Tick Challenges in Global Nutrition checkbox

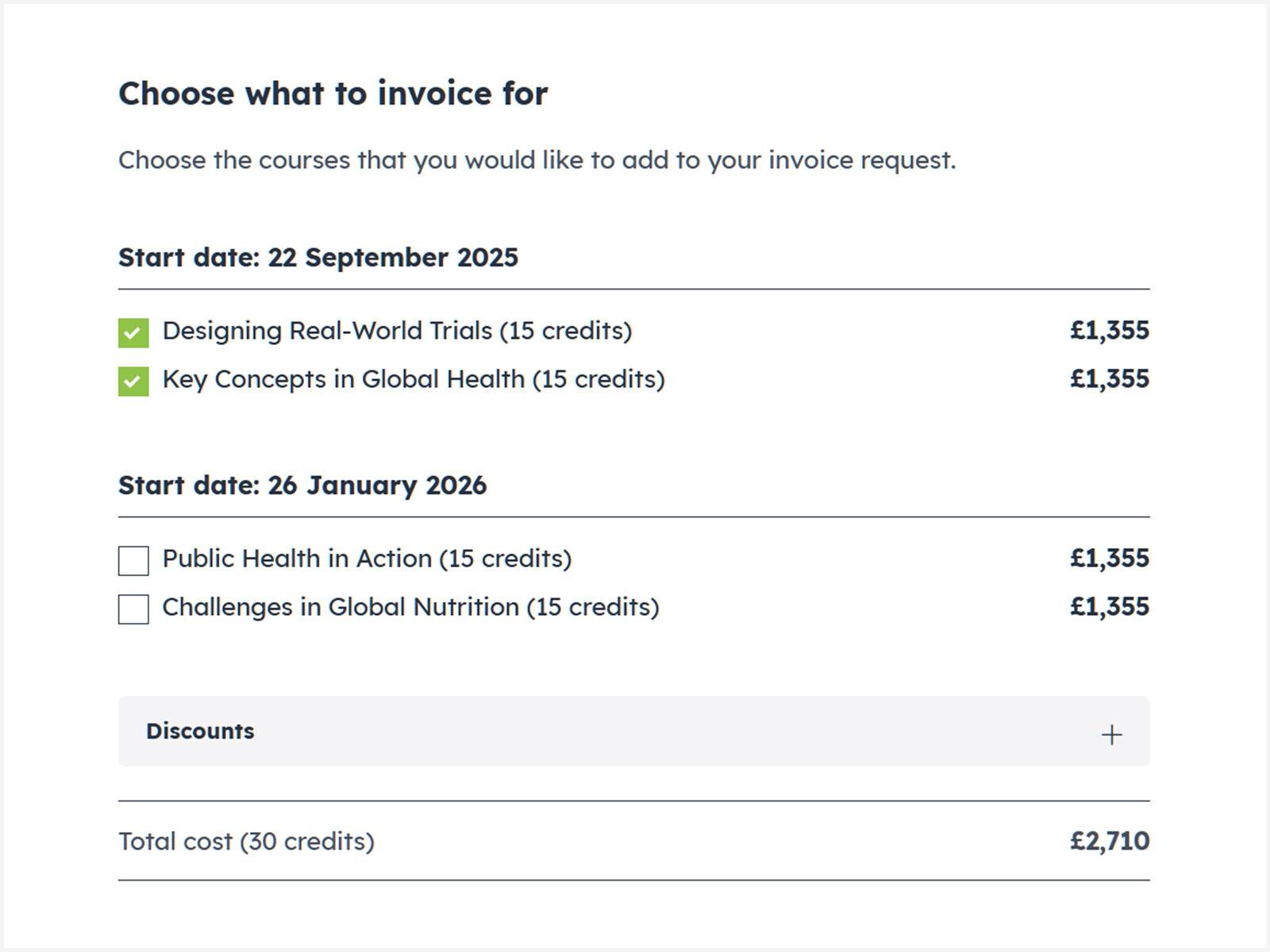click(x=133, y=608)
